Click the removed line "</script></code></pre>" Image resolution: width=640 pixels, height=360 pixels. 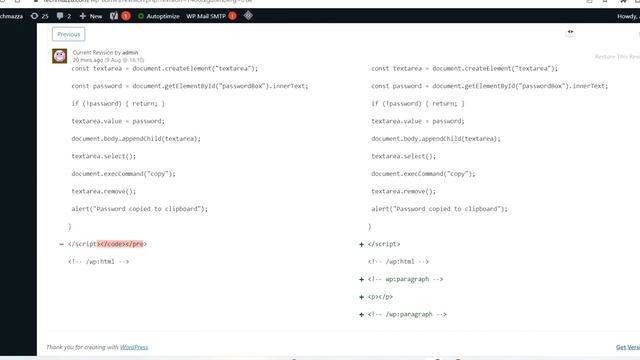(x=107, y=244)
